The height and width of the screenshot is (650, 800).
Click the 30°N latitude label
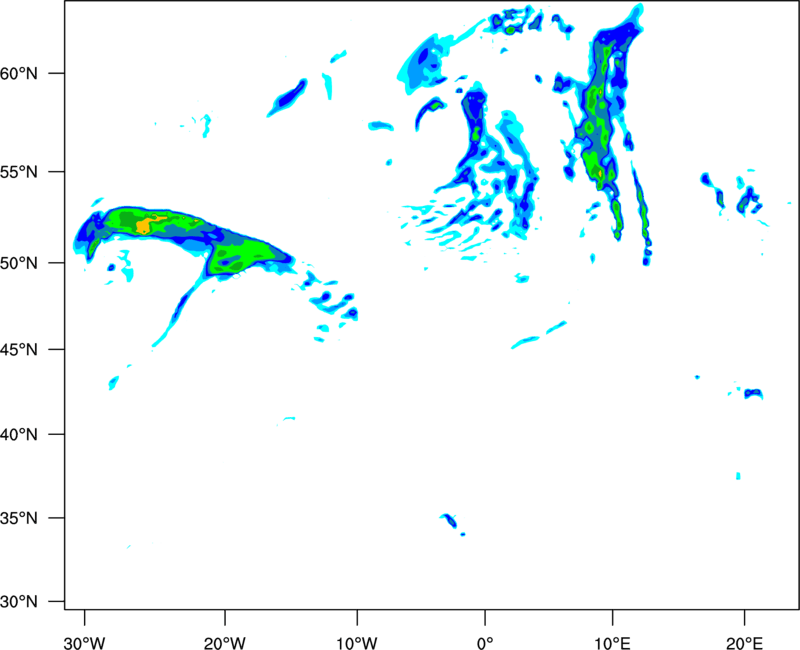pyautogui.click(x=19, y=602)
